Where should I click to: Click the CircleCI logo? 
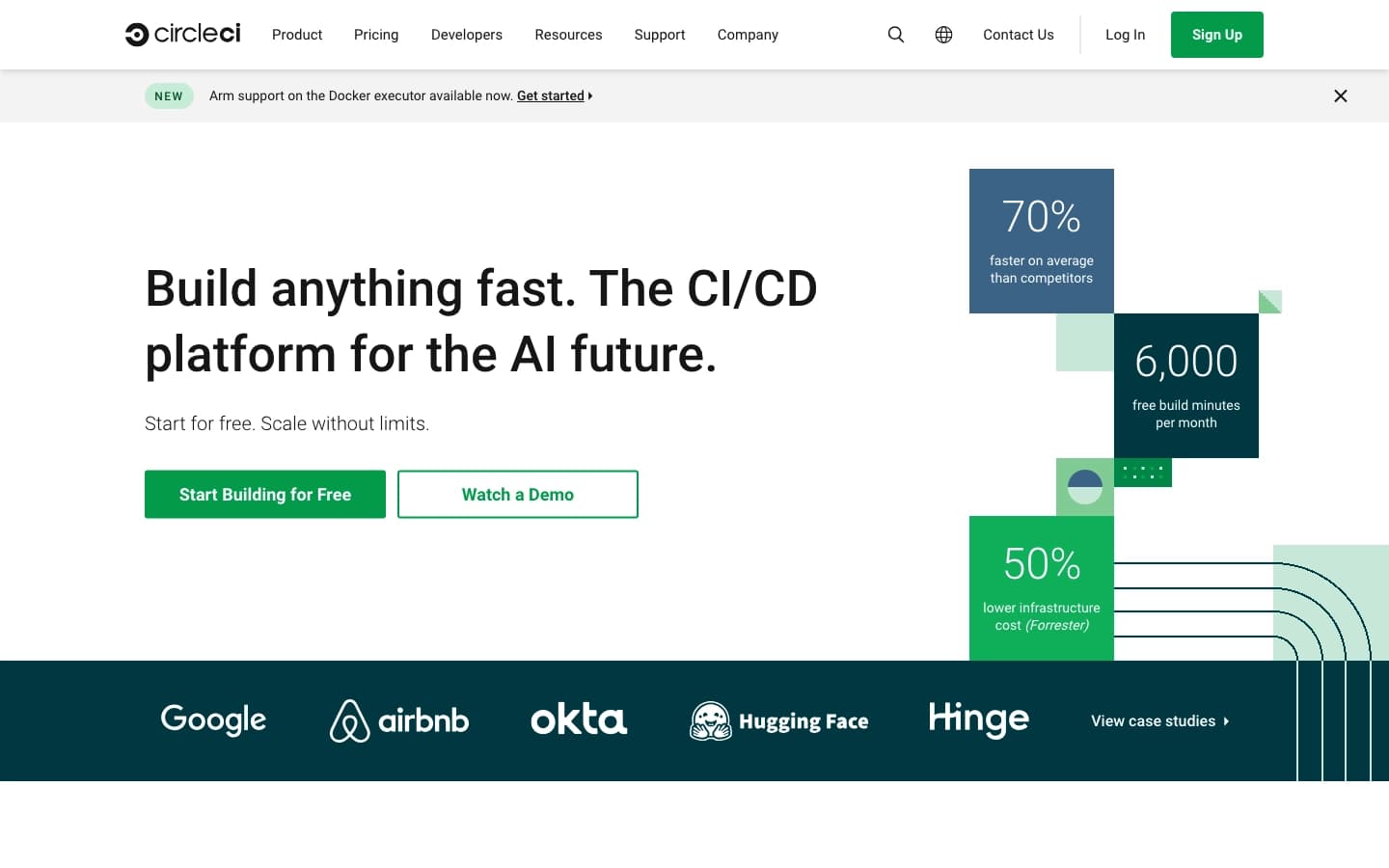tap(182, 34)
